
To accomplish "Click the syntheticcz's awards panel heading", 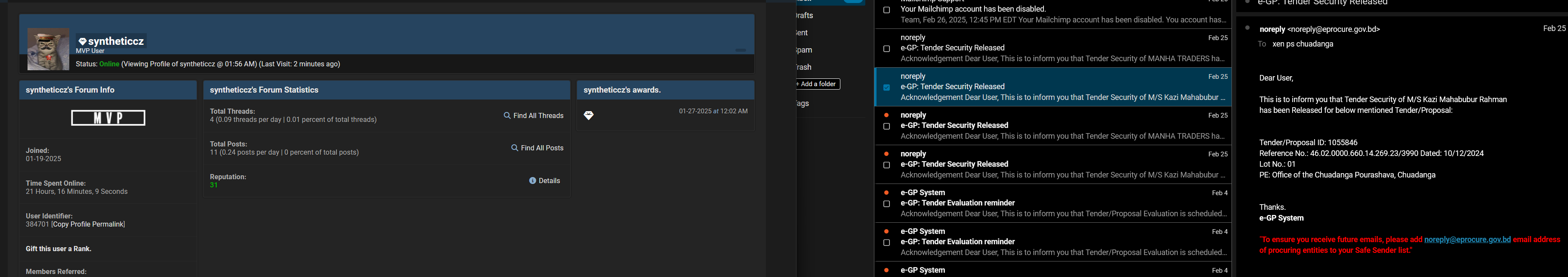I will tap(622, 90).
